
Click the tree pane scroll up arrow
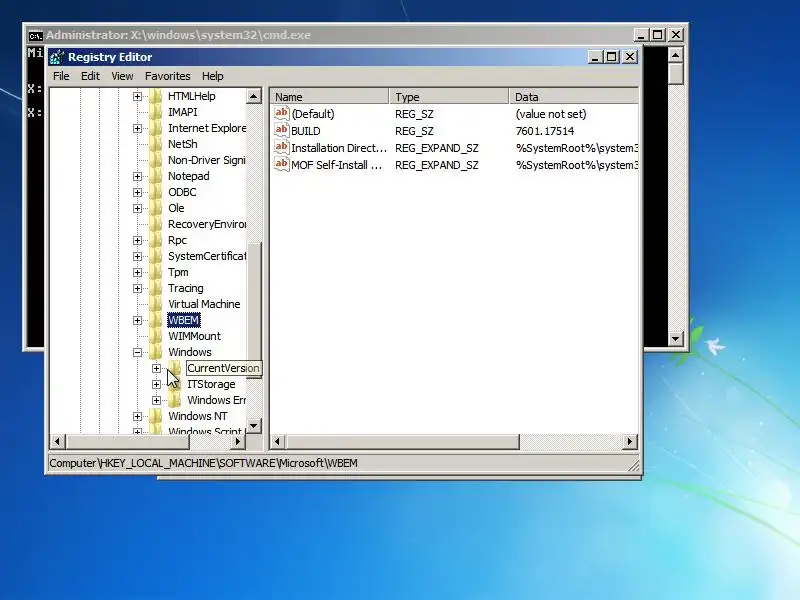254,96
